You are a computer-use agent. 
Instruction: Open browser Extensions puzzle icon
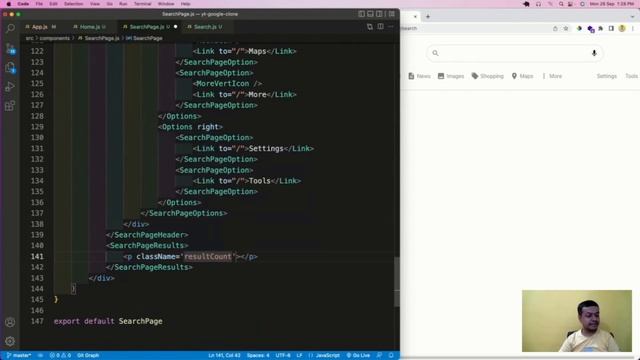click(x=601, y=29)
